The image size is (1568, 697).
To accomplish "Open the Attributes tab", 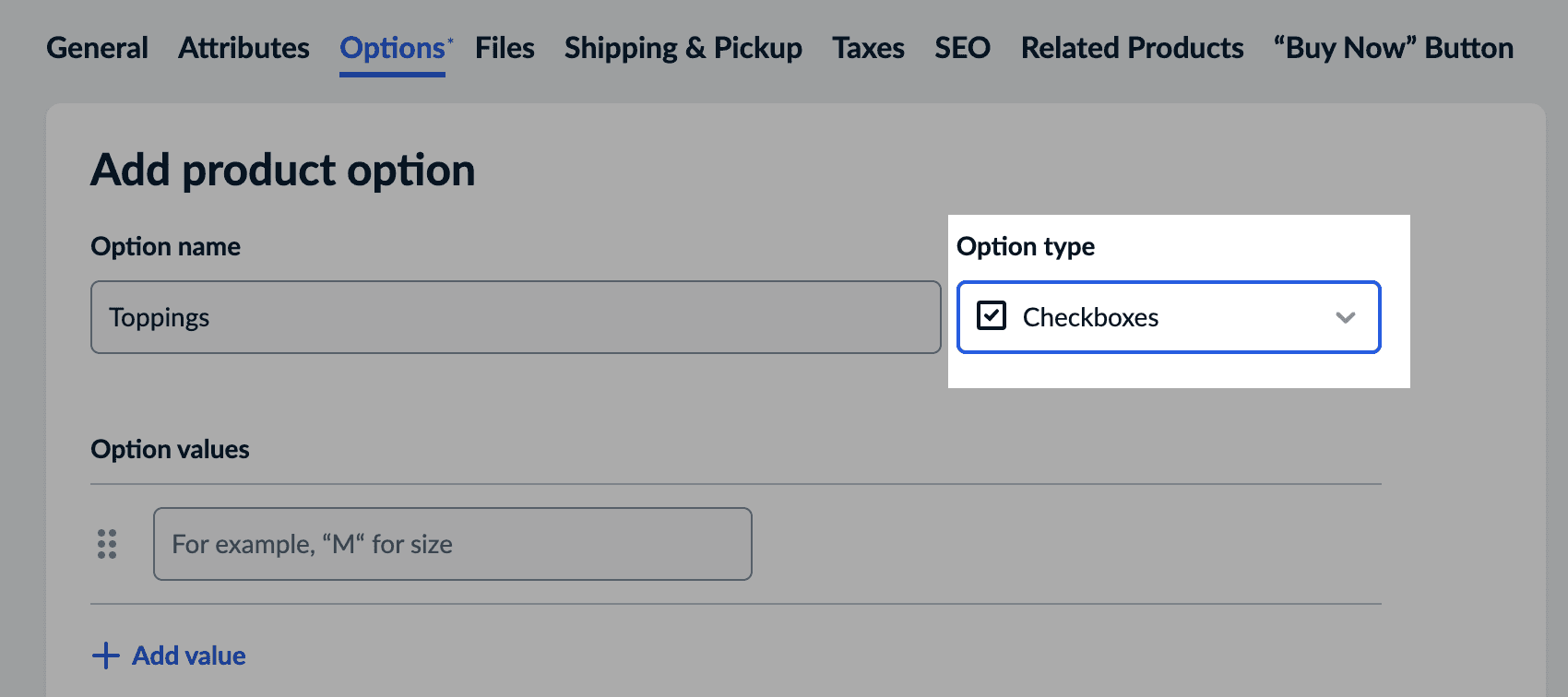I will pyautogui.click(x=244, y=48).
